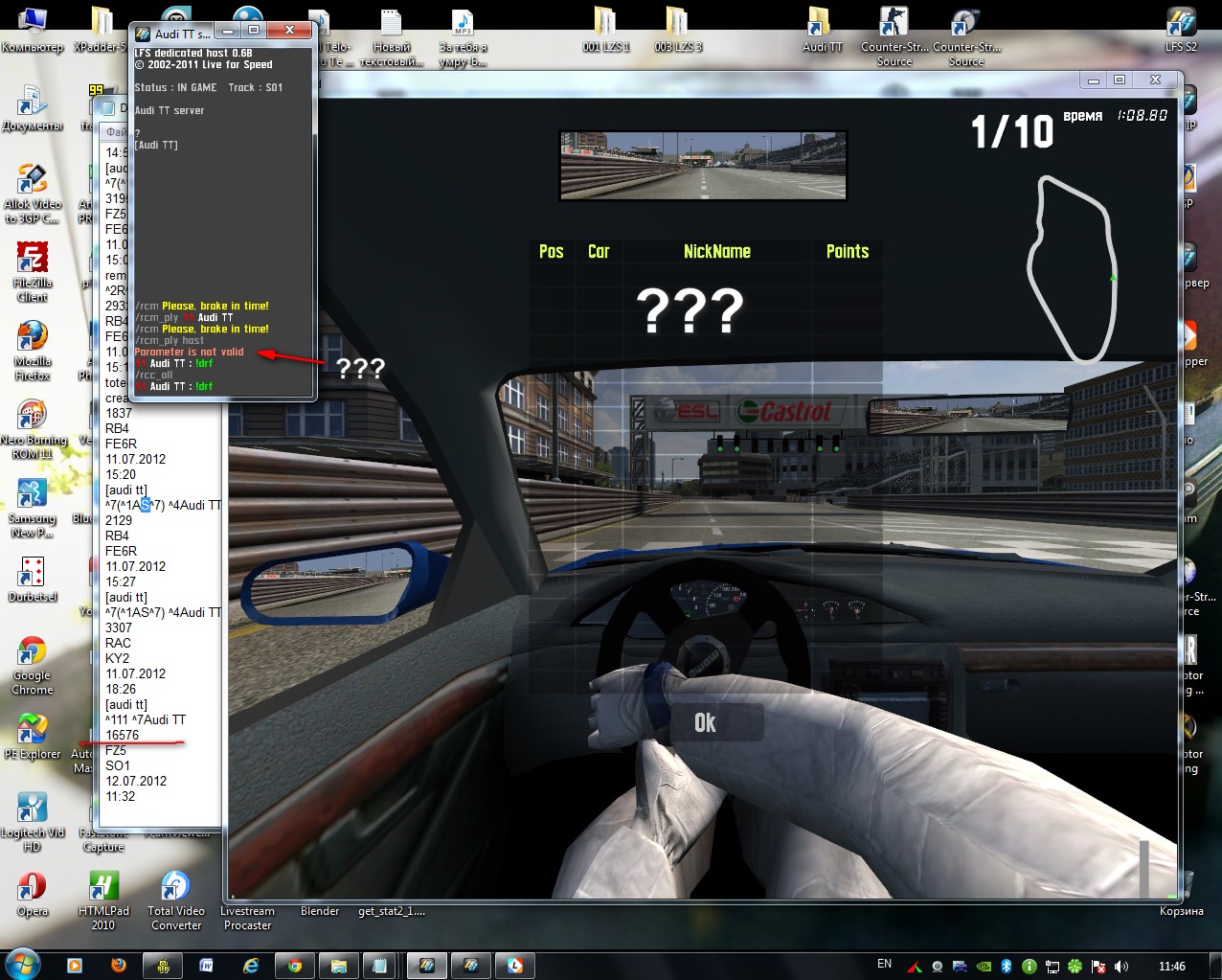Click the '18:26' line in Notepad
The width and height of the screenshot is (1222, 980).
pyautogui.click(x=120, y=689)
